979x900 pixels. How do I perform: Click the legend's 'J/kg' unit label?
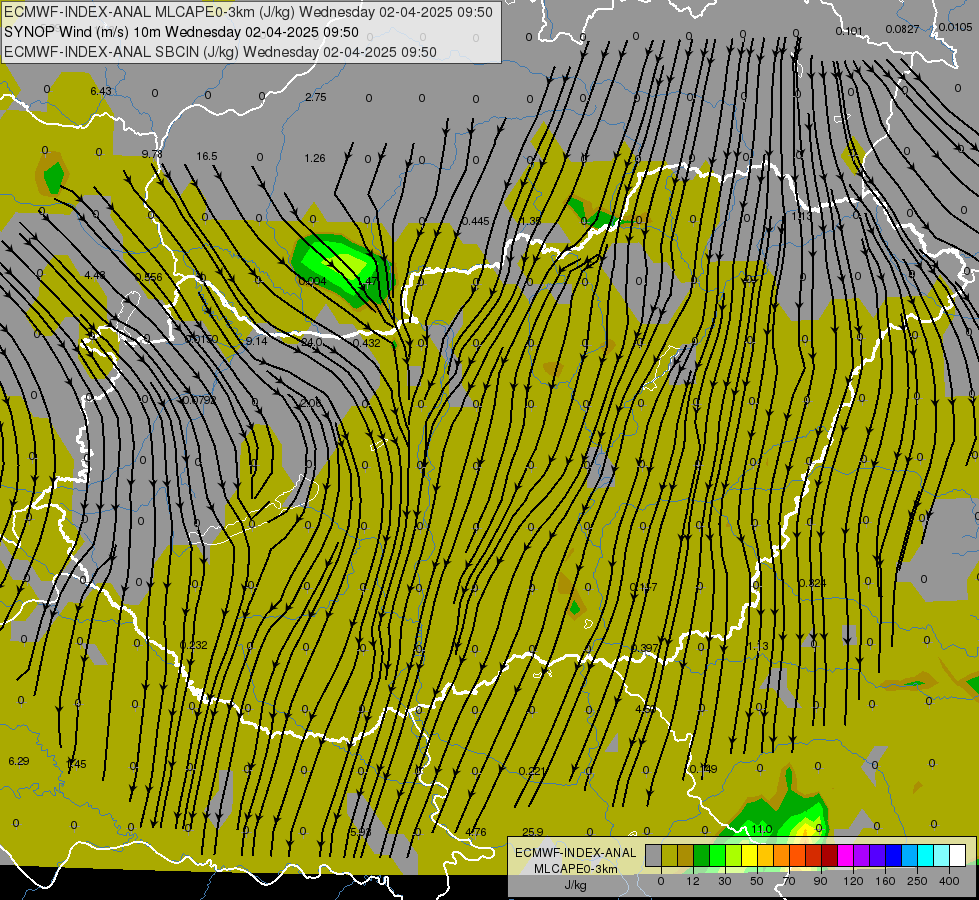[576, 885]
